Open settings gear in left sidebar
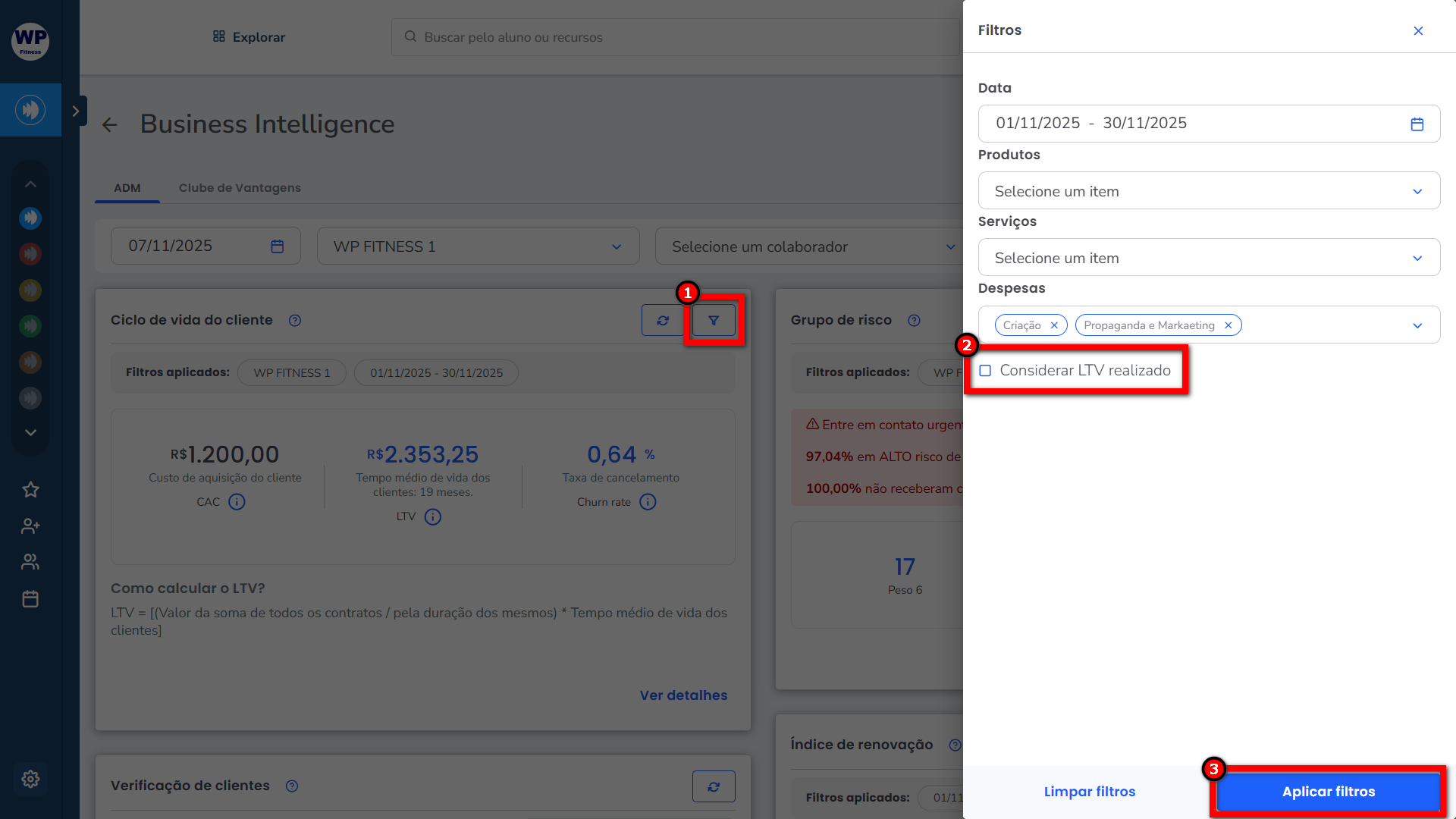This screenshot has height=819, width=1456. 30,779
